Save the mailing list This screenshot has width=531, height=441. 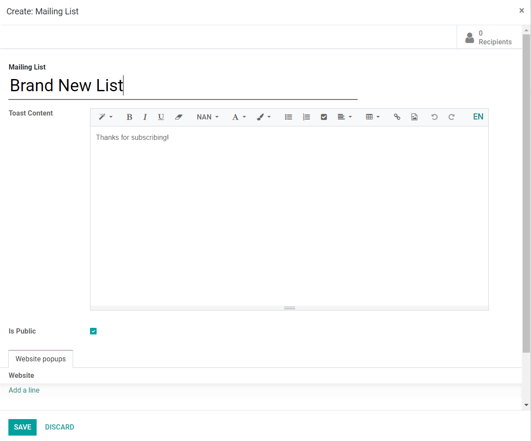tap(22, 427)
